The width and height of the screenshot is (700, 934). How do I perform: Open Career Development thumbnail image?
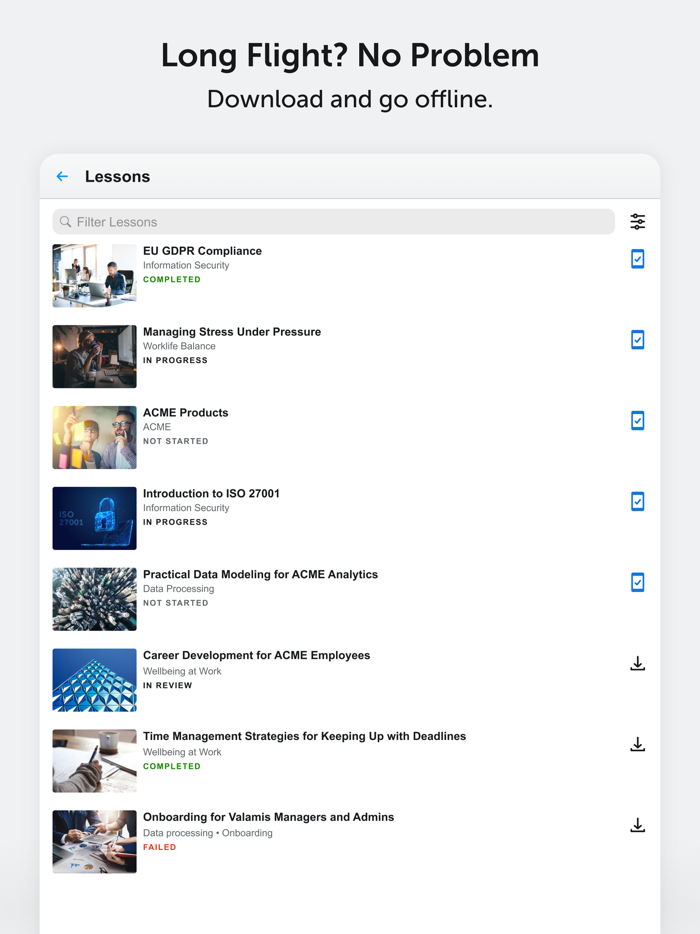pos(94,680)
